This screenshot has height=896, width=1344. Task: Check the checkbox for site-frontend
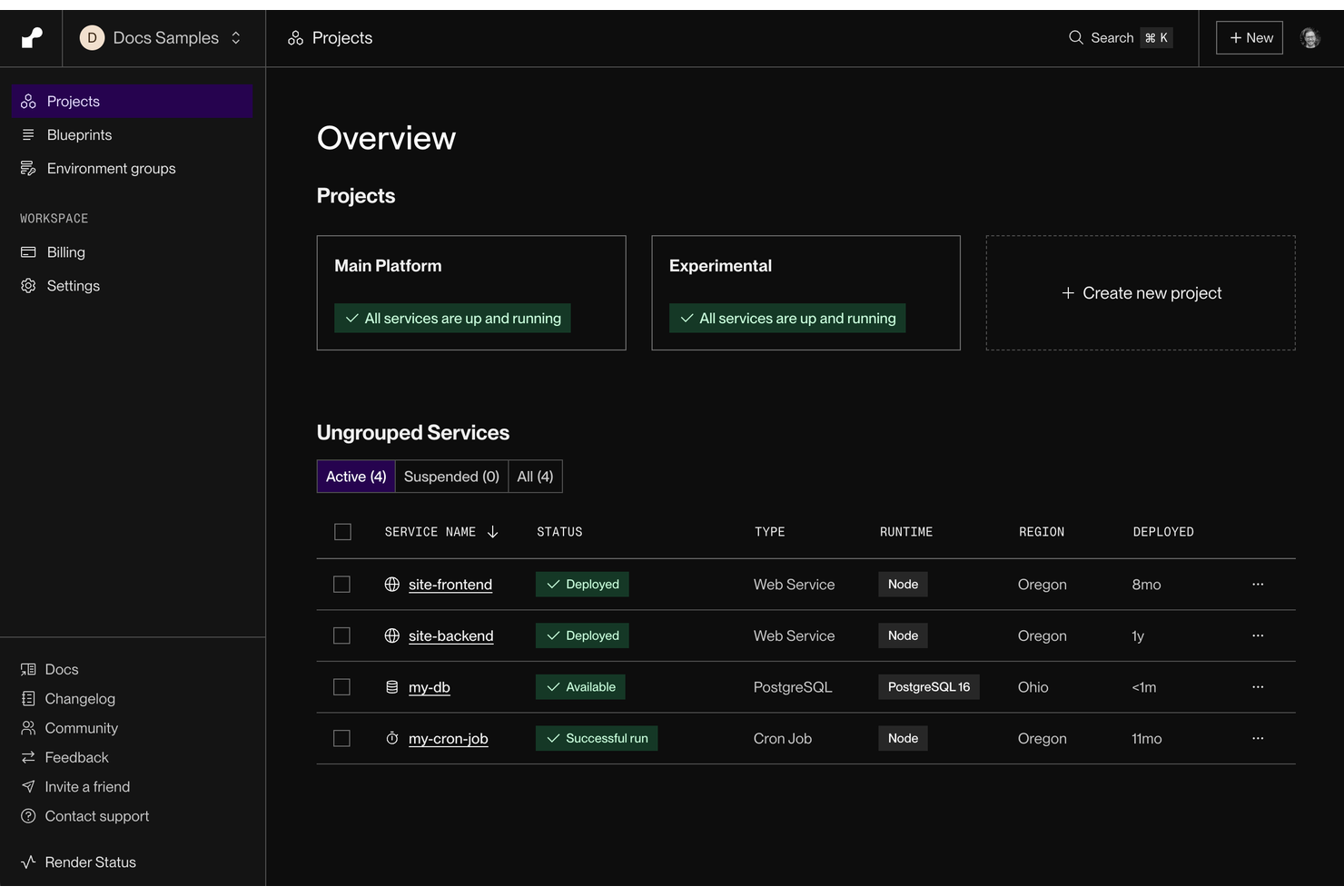341,584
